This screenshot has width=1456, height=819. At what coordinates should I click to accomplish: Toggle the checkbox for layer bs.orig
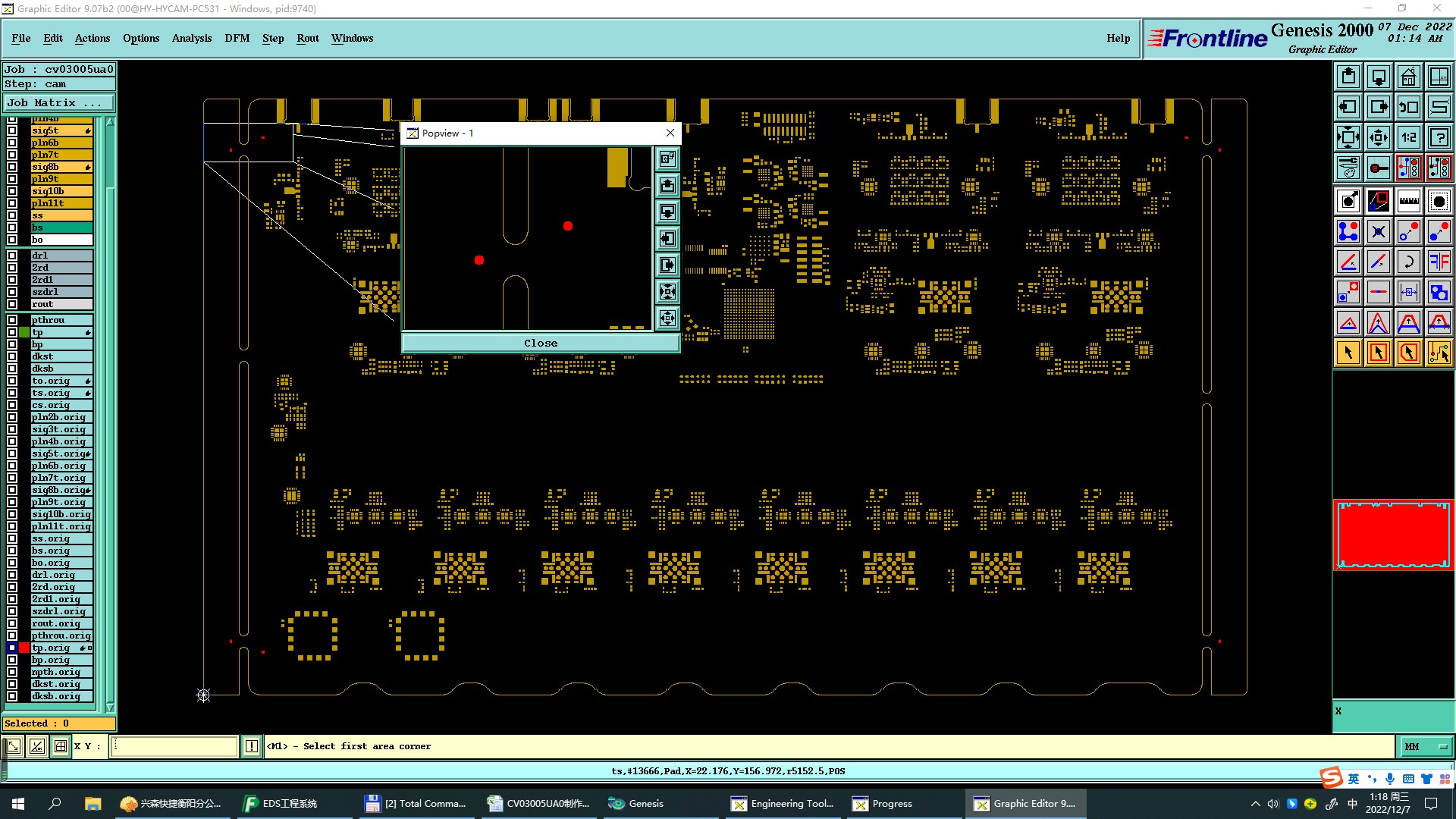click(12, 551)
